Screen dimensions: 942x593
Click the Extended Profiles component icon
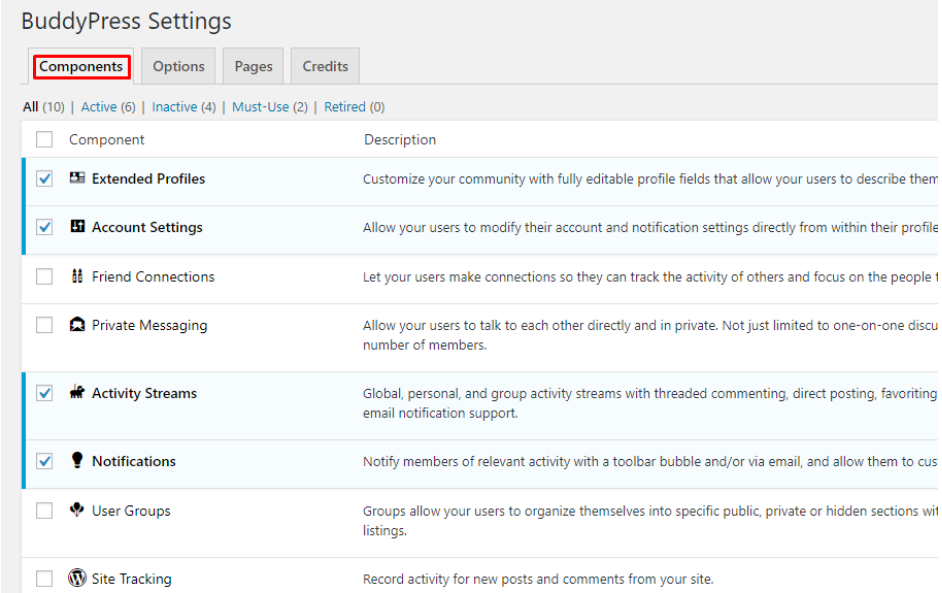pyautogui.click(x=77, y=178)
